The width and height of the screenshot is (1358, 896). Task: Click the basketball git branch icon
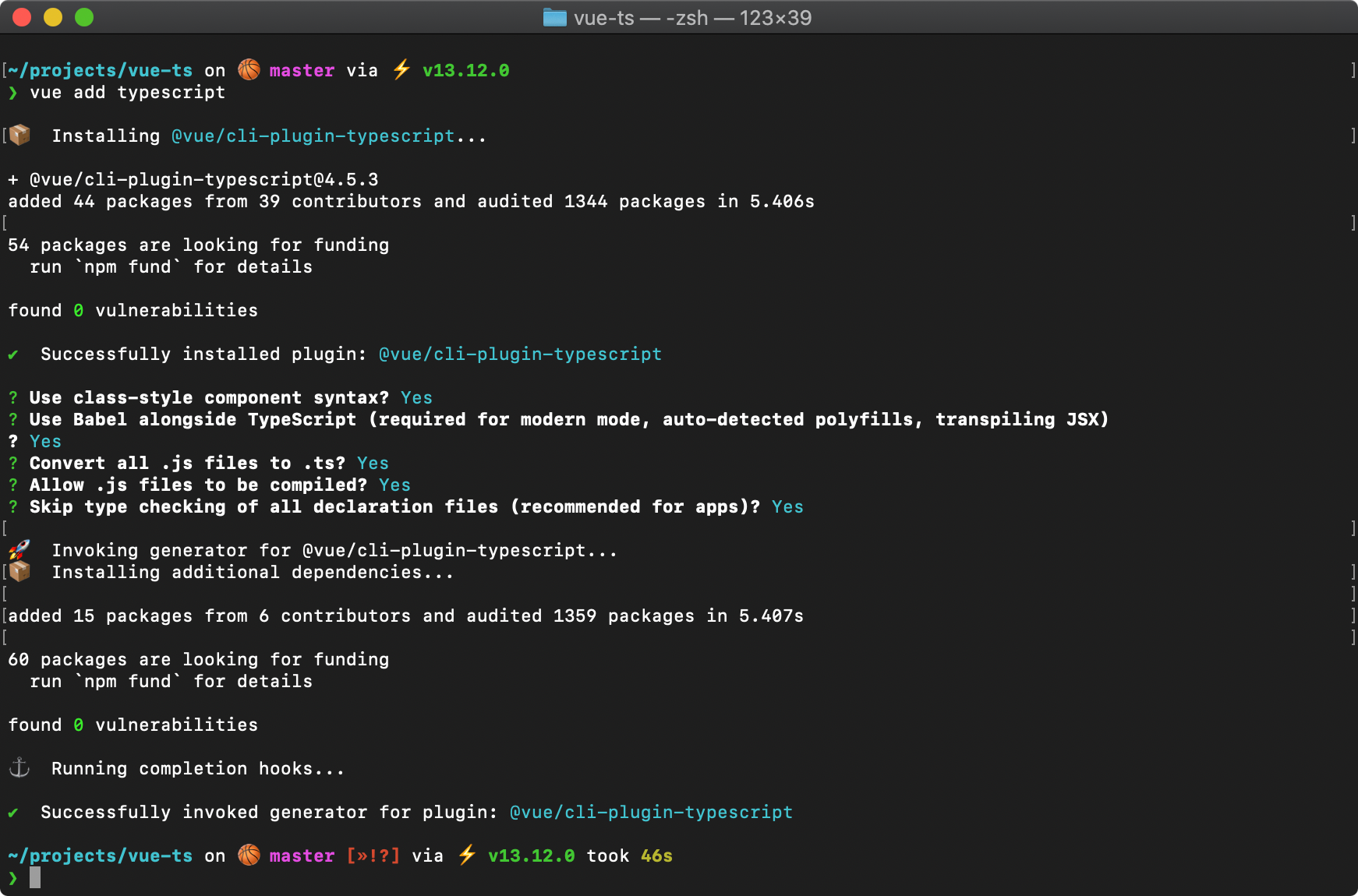point(250,69)
